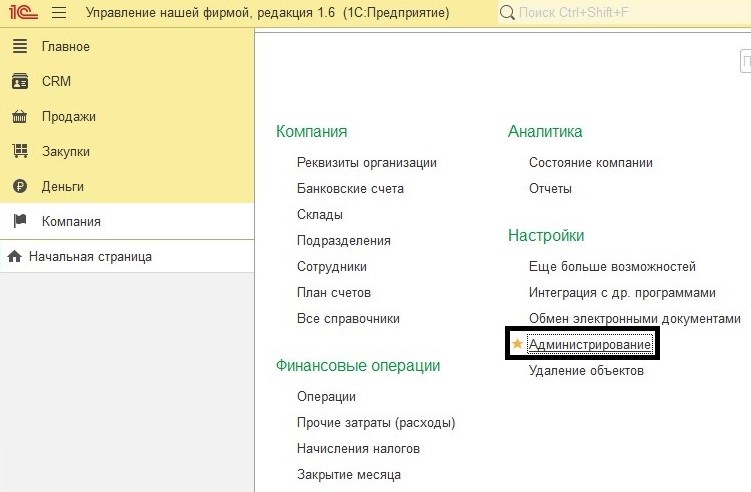Open Банковские счета list
Viewport: 751px width, 492px height.
click(350, 189)
